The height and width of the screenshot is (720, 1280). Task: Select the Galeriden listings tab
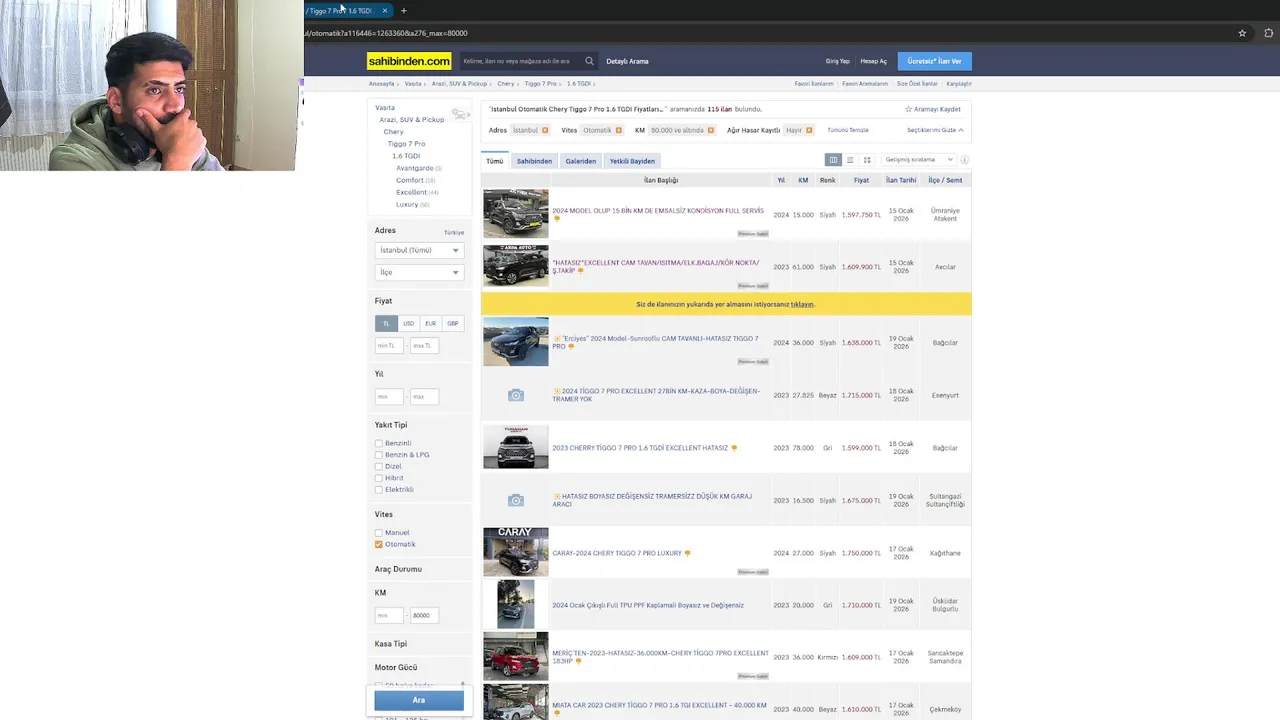[581, 161]
